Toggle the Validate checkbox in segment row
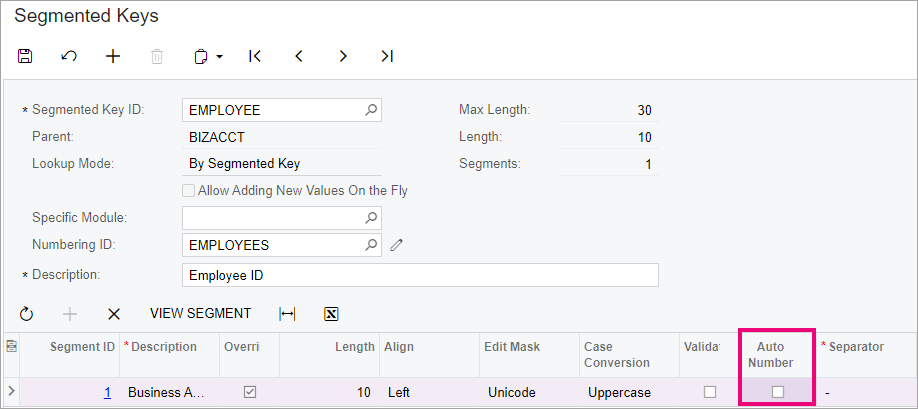The height and width of the screenshot is (409, 918). pyautogui.click(x=710, y=392)
